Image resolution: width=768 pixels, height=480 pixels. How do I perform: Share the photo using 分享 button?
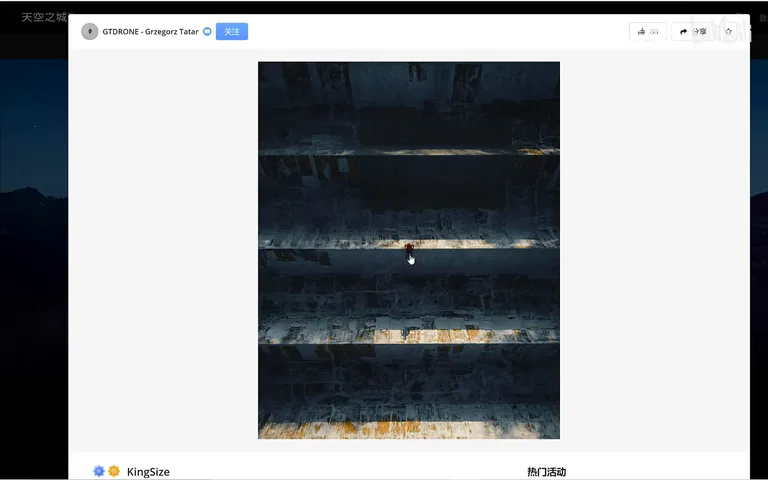[693, 31]
